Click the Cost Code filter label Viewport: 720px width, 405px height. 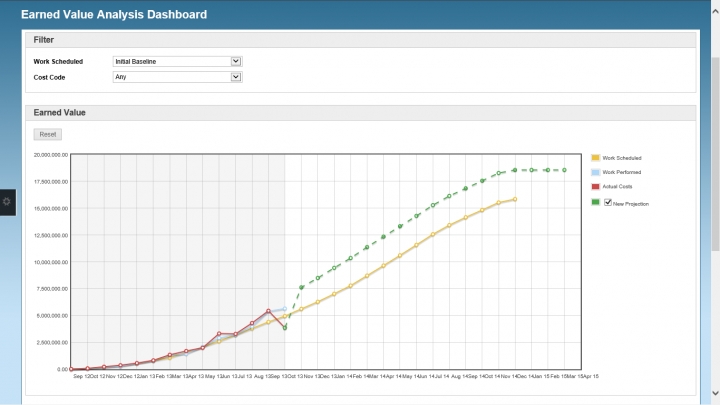49,78
